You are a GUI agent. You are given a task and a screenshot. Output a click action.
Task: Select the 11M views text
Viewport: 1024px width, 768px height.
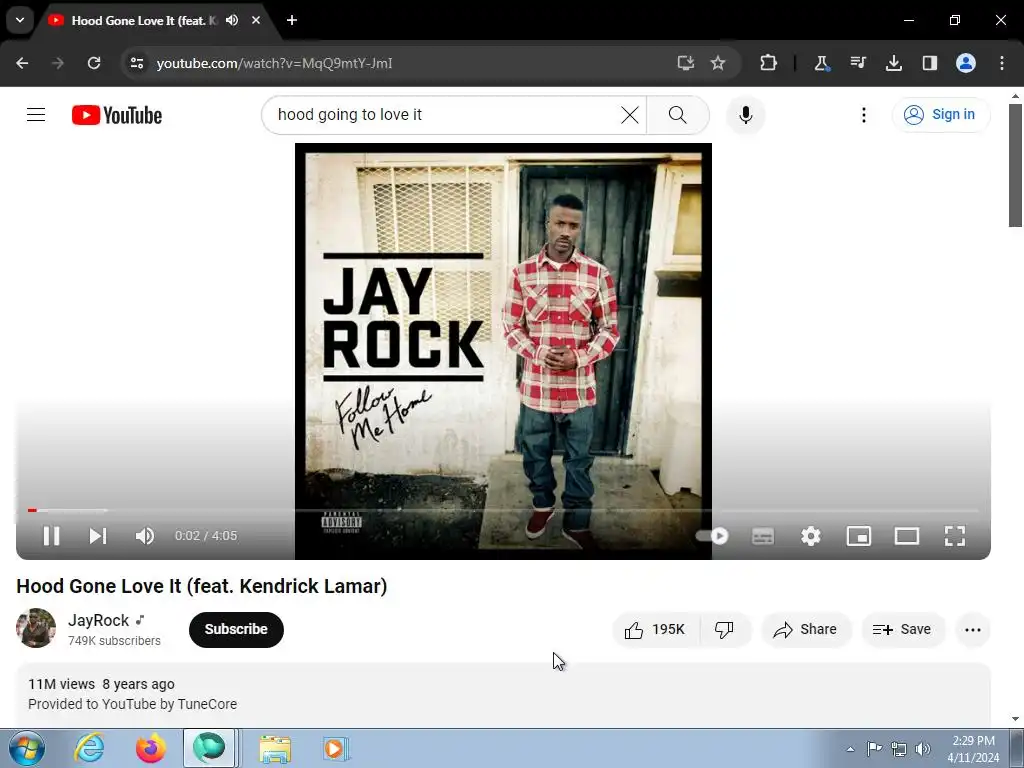61,684
